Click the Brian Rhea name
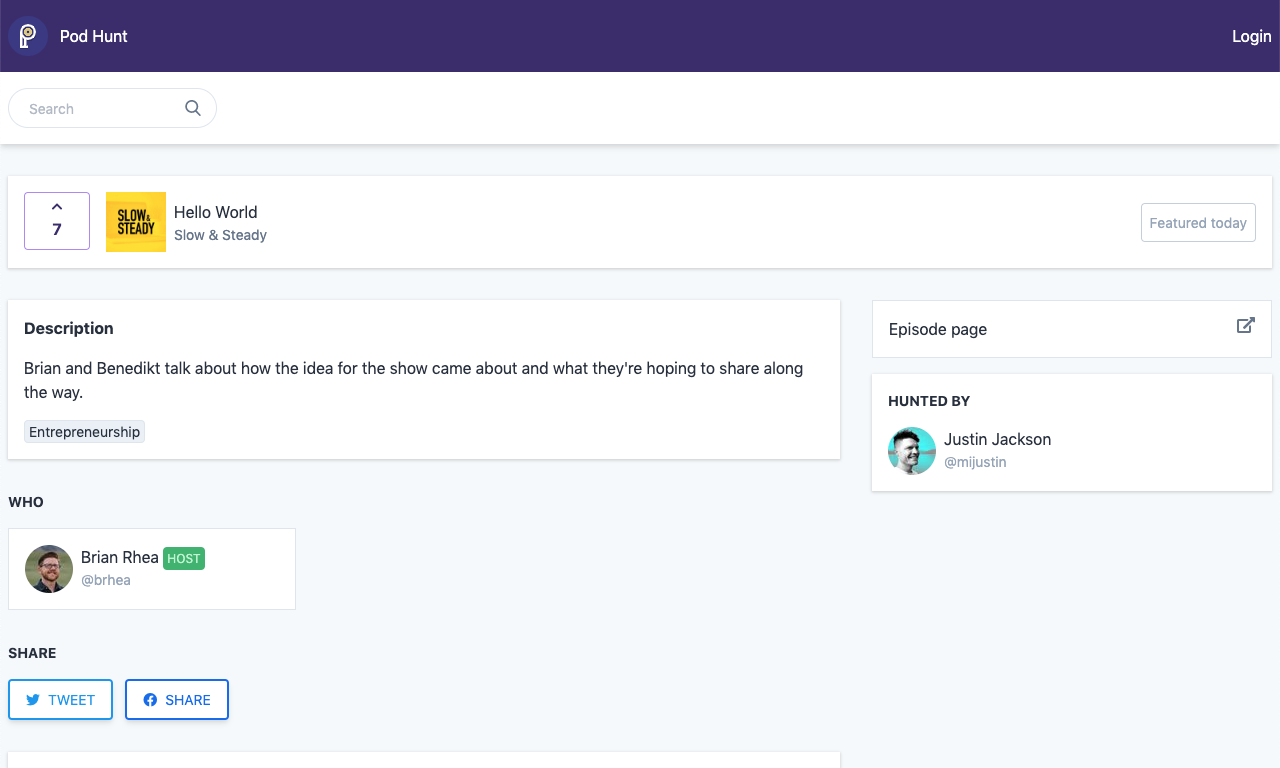1280x768 pixels. point(120,557)
